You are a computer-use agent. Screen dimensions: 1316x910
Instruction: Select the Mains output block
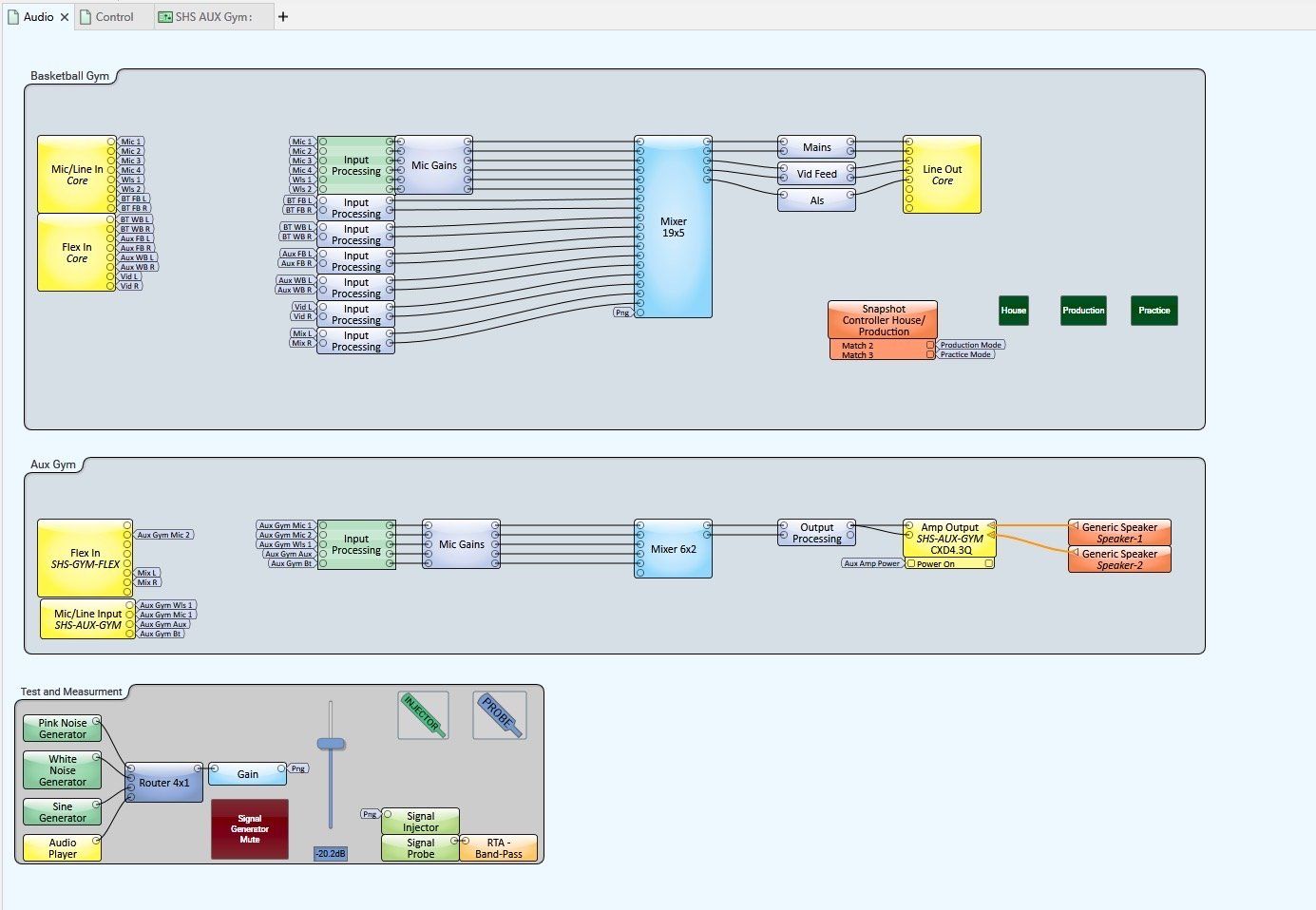coord(816,147)
